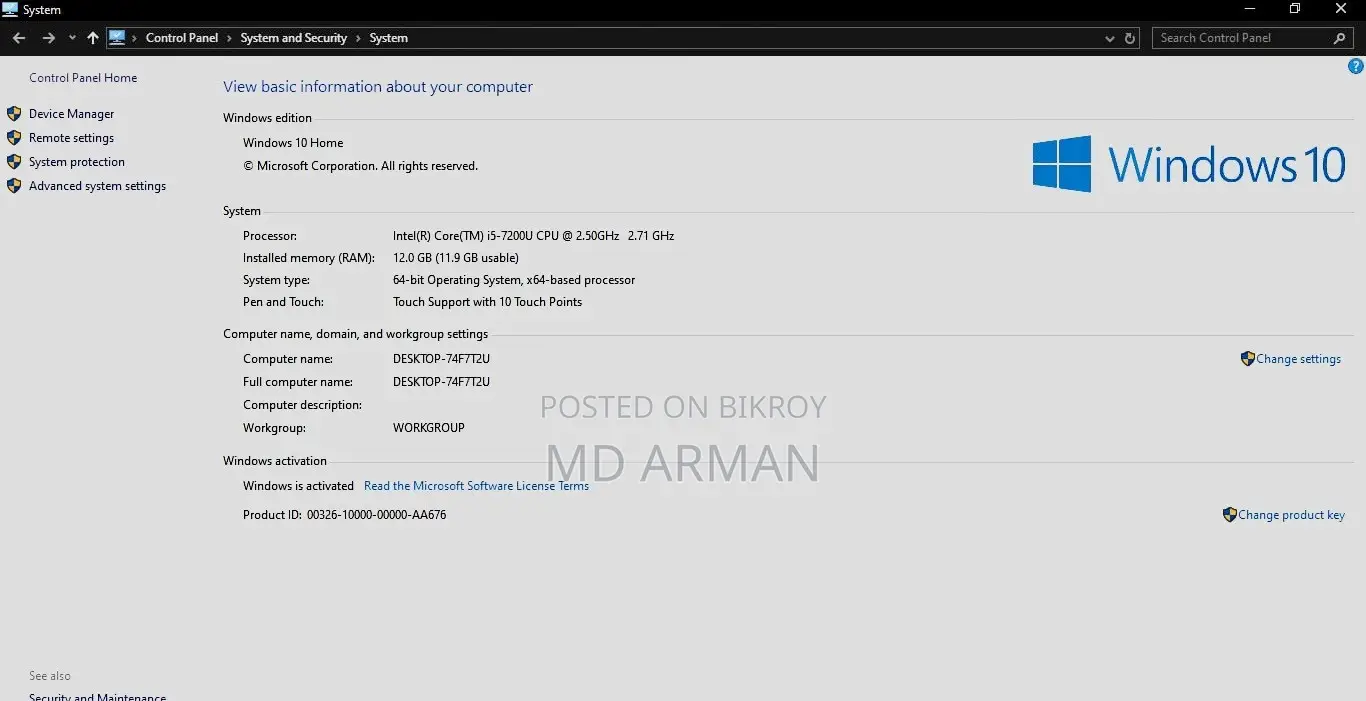Open Control Panel Home
The width and height of the screenshot is (1366, 701).
tap(83, 78)
